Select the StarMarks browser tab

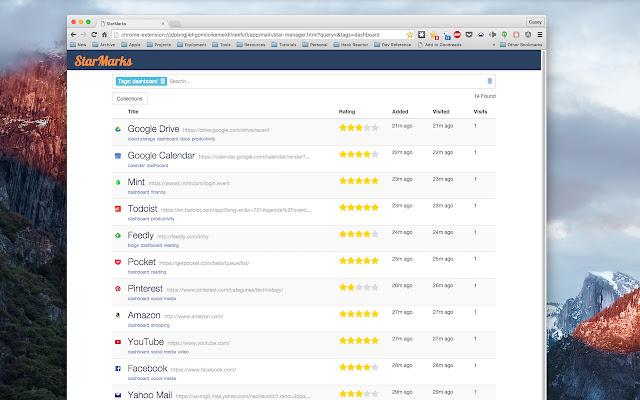coord(133,23)
